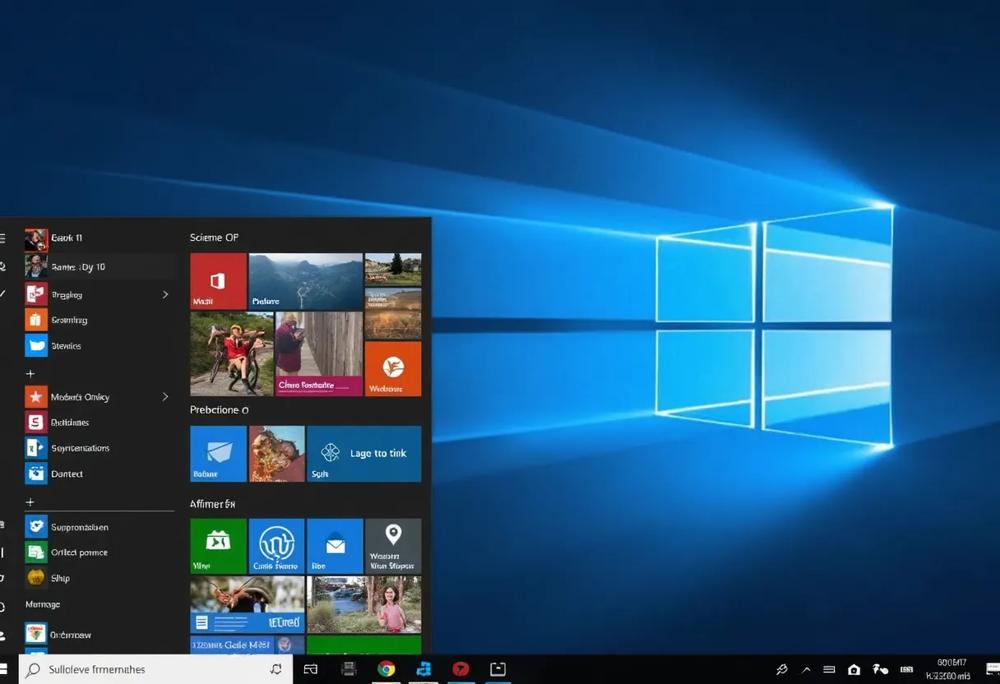Open the red round taskbar app icon
The height and width of the screenshot is (684, 1000).
tap(460, 669)
